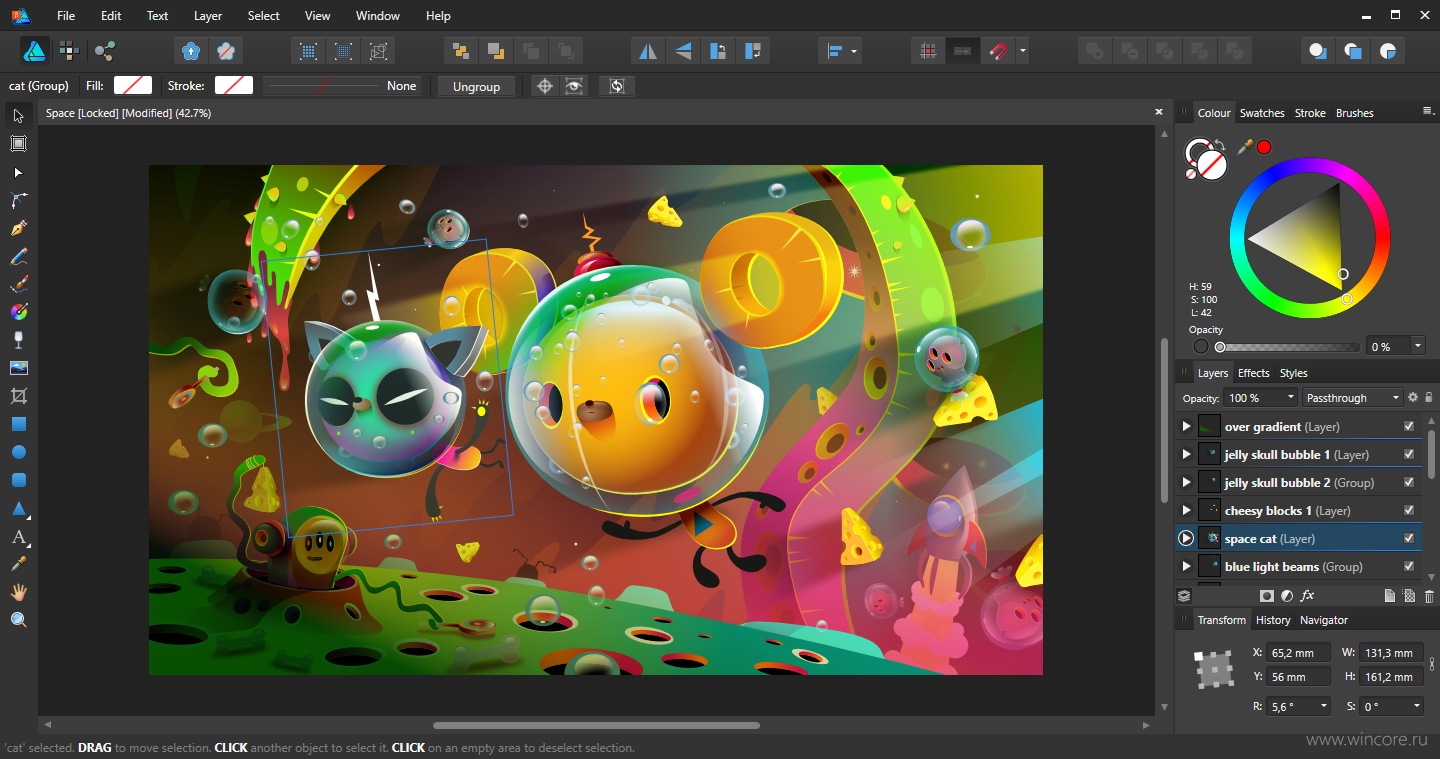1440x759 pixels.
Task: Toggle visibility of blue light beams group
Action: pos(1409,566)
